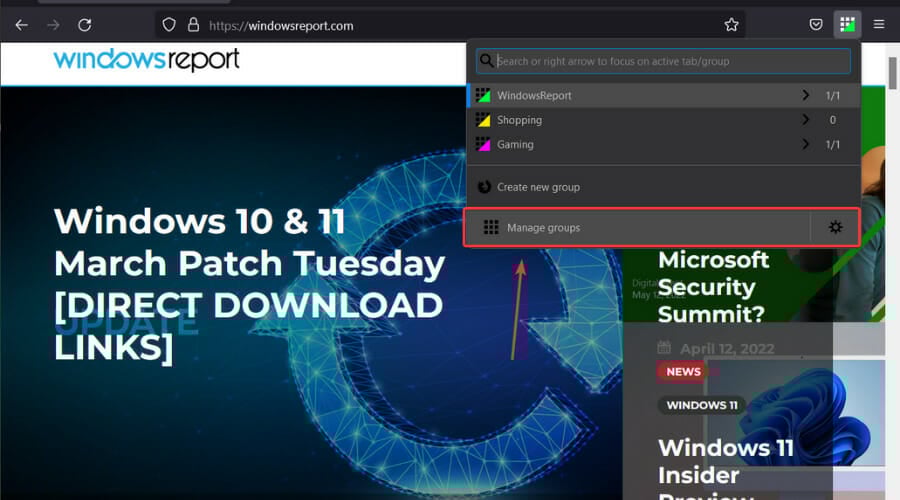The width and height of the screenshot is (900, 500).
Task: Click the Windows Report logo
Action: click(146, 60)
